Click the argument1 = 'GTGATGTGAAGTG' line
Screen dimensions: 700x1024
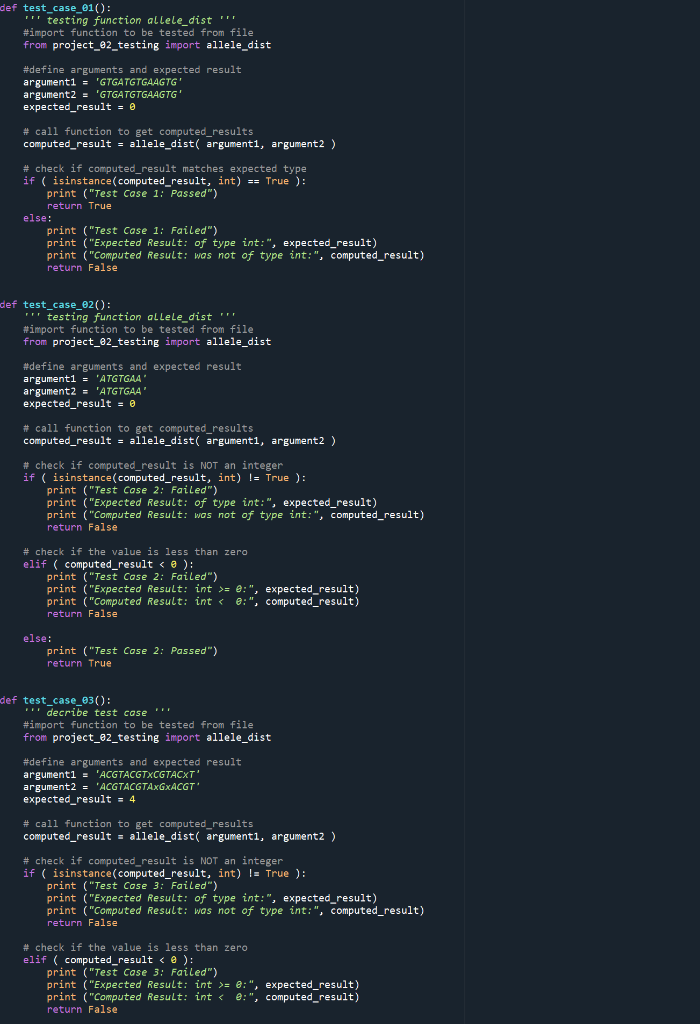pos(103,82)
